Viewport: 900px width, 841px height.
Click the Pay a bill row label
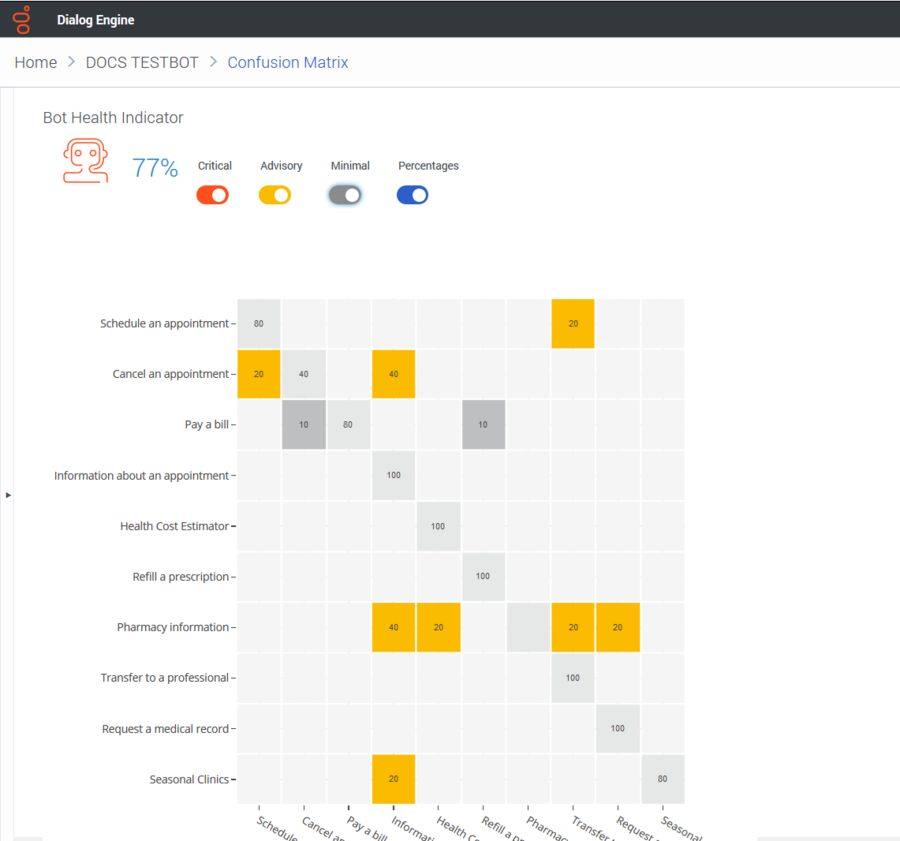[x=207, y=424]
